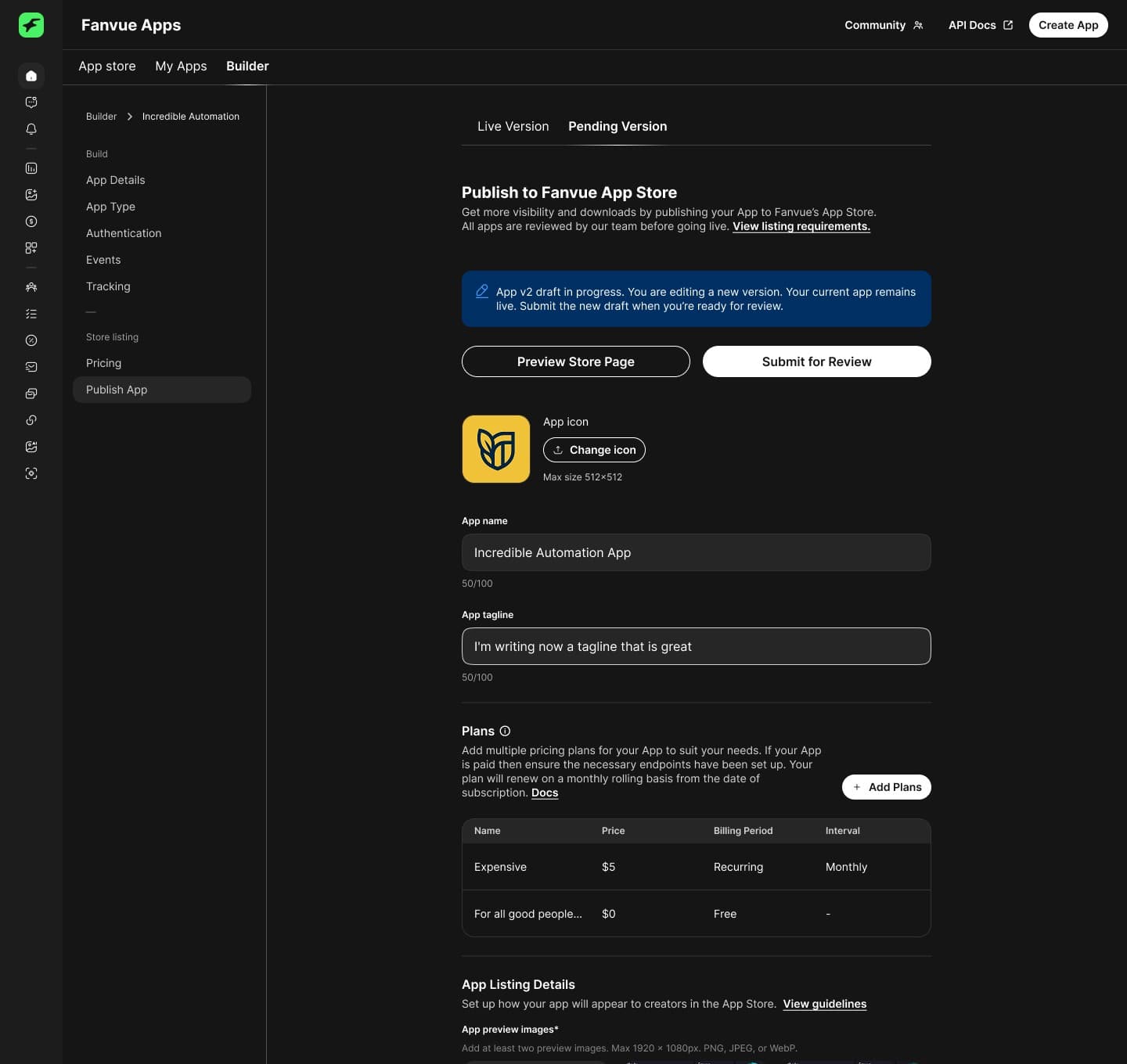1127x1064 pixels.
Task: Click the Monthly interval cell
Action: (x=846, y=867)
